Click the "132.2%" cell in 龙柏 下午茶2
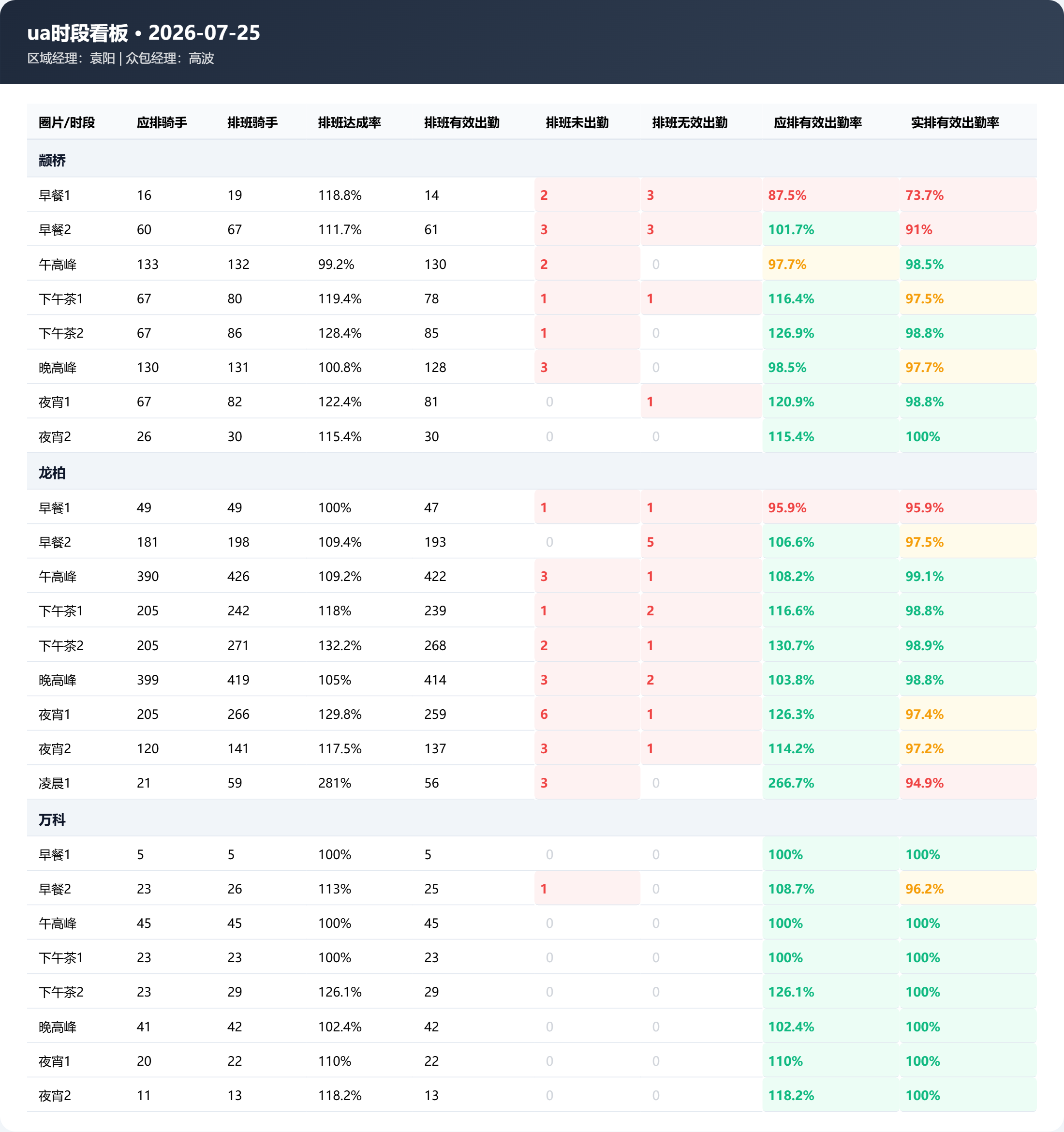The width and height of the screenshot is (1064, 1132). pyautogui.click(x=340, y=646)
